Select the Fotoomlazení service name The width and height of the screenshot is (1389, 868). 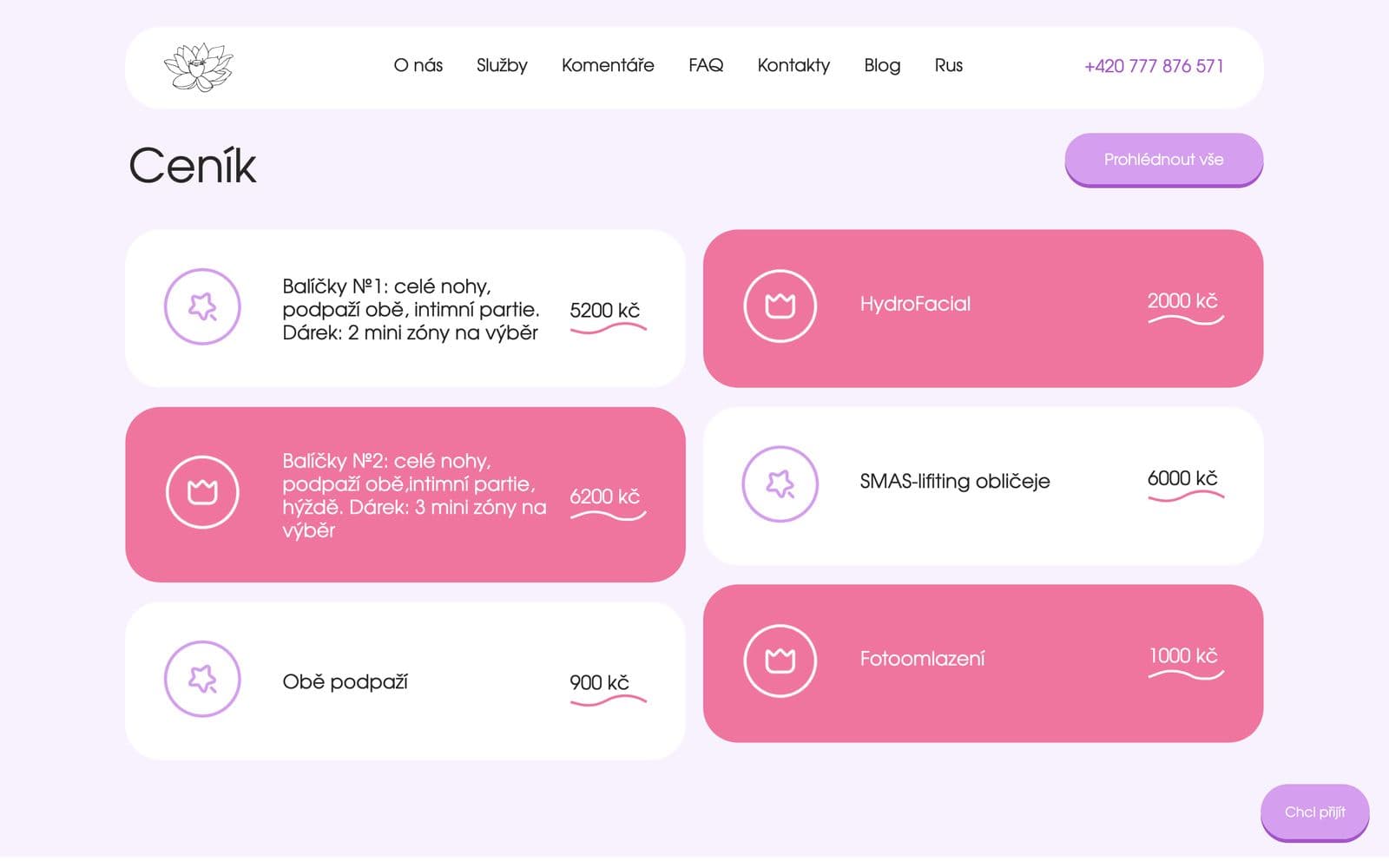[922, 659]
